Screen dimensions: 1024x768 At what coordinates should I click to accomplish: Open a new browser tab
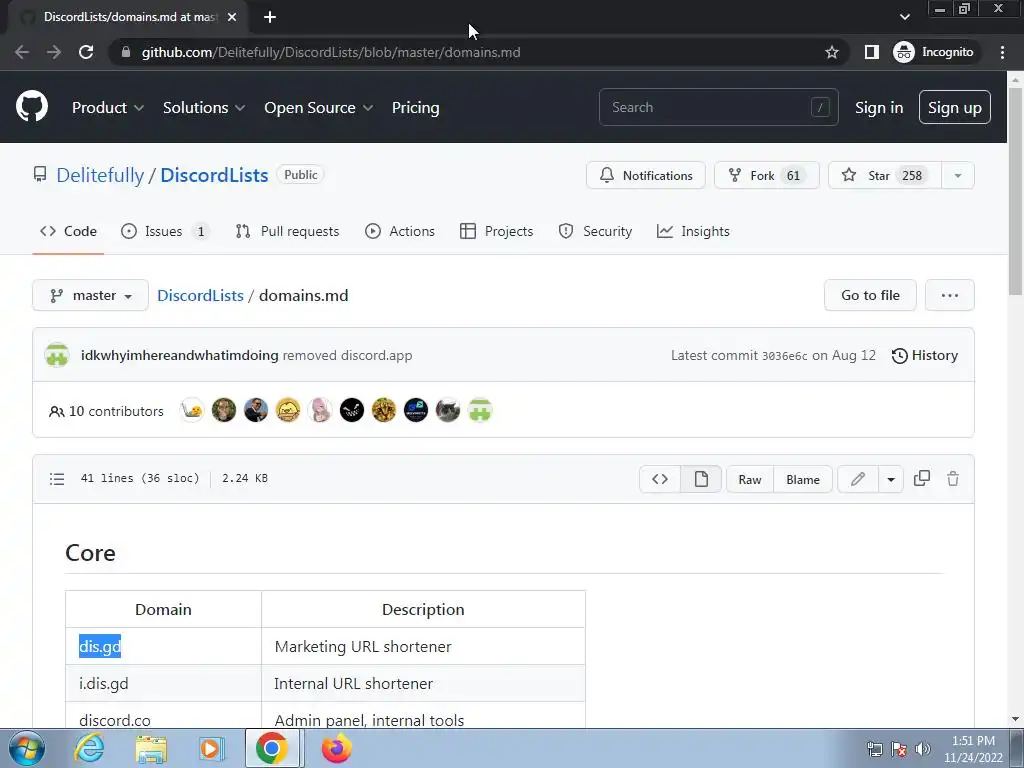point(270,17)
